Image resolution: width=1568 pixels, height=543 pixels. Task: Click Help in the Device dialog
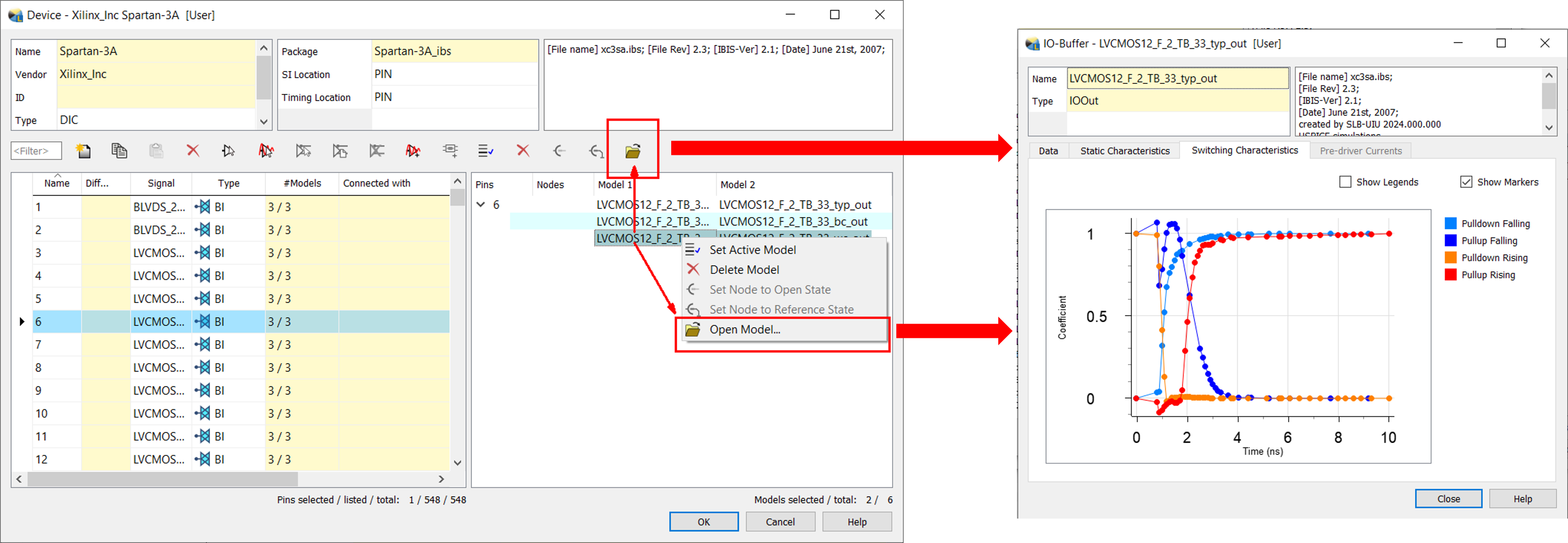pos(857,522)
